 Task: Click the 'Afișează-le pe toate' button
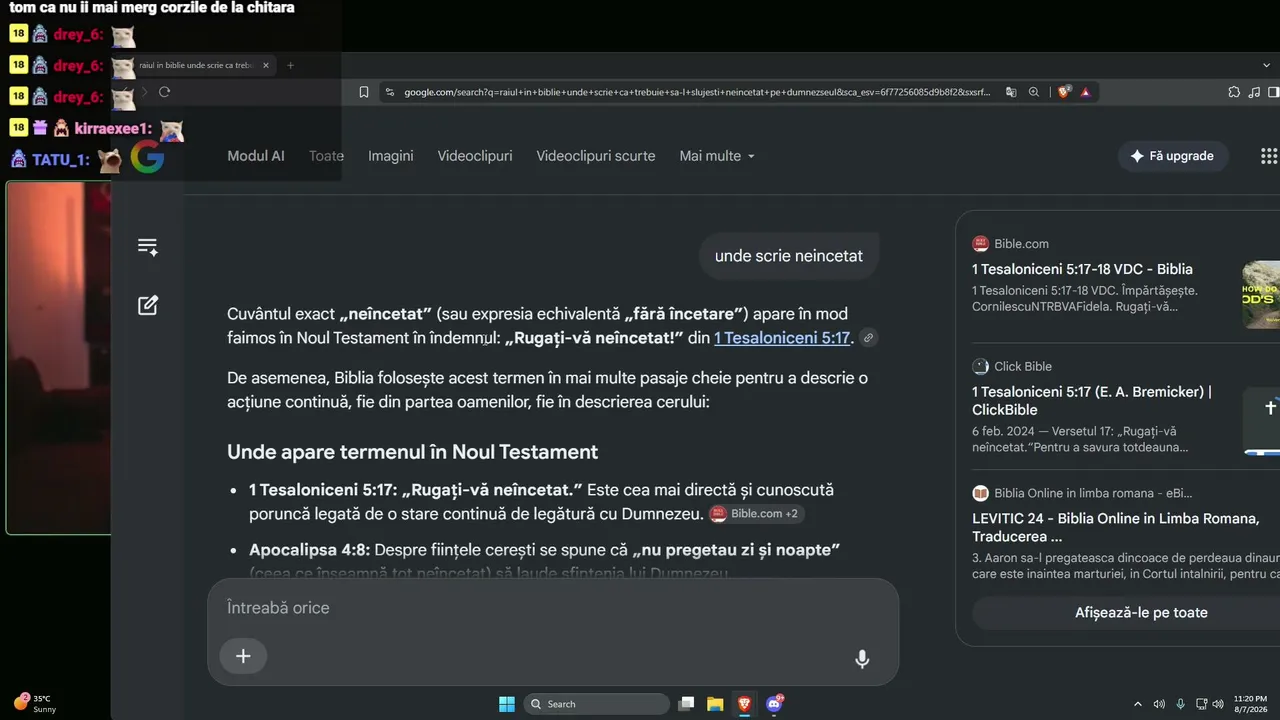tap(1141, 612)
